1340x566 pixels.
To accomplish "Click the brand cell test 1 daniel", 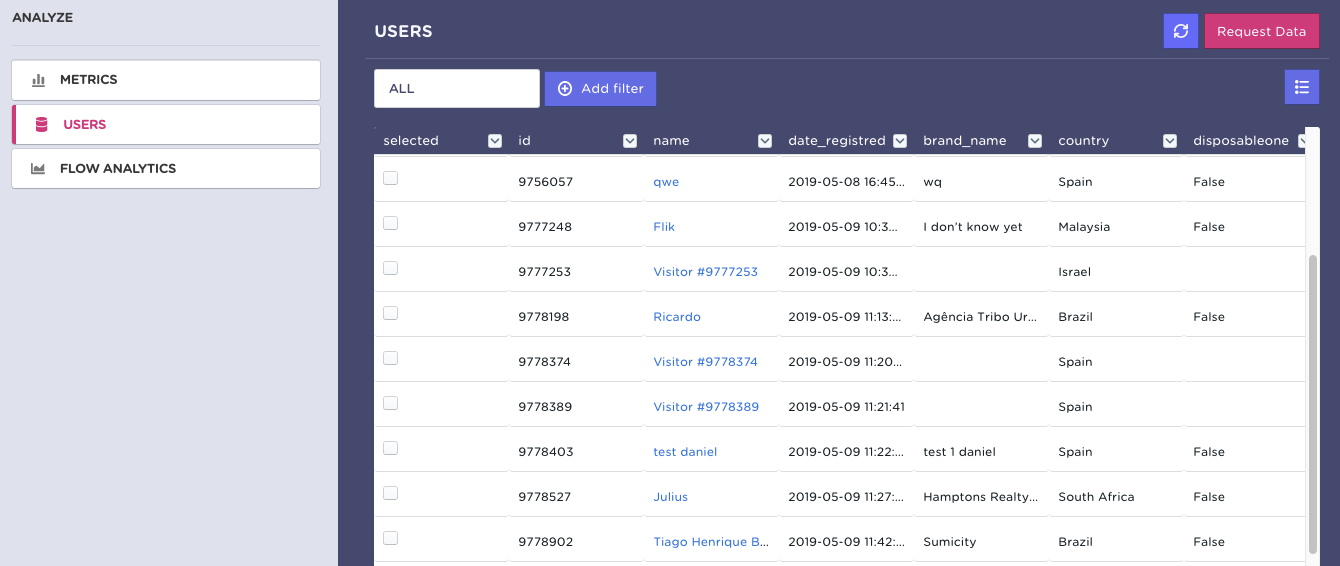I will (959, 452).
